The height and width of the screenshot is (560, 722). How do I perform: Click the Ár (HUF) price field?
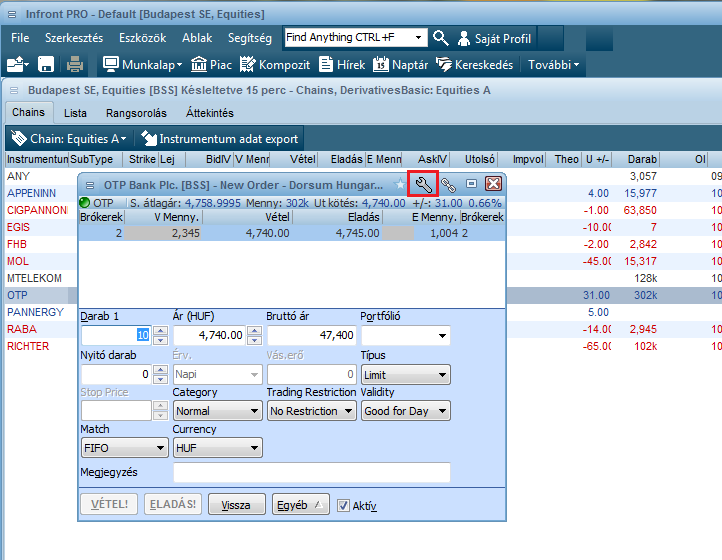point(210,335)
